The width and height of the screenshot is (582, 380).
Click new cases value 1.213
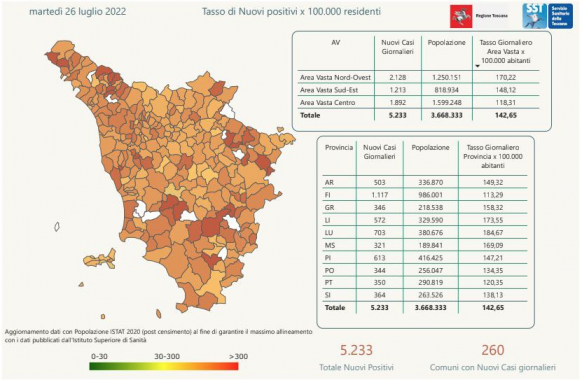point(398,90)
